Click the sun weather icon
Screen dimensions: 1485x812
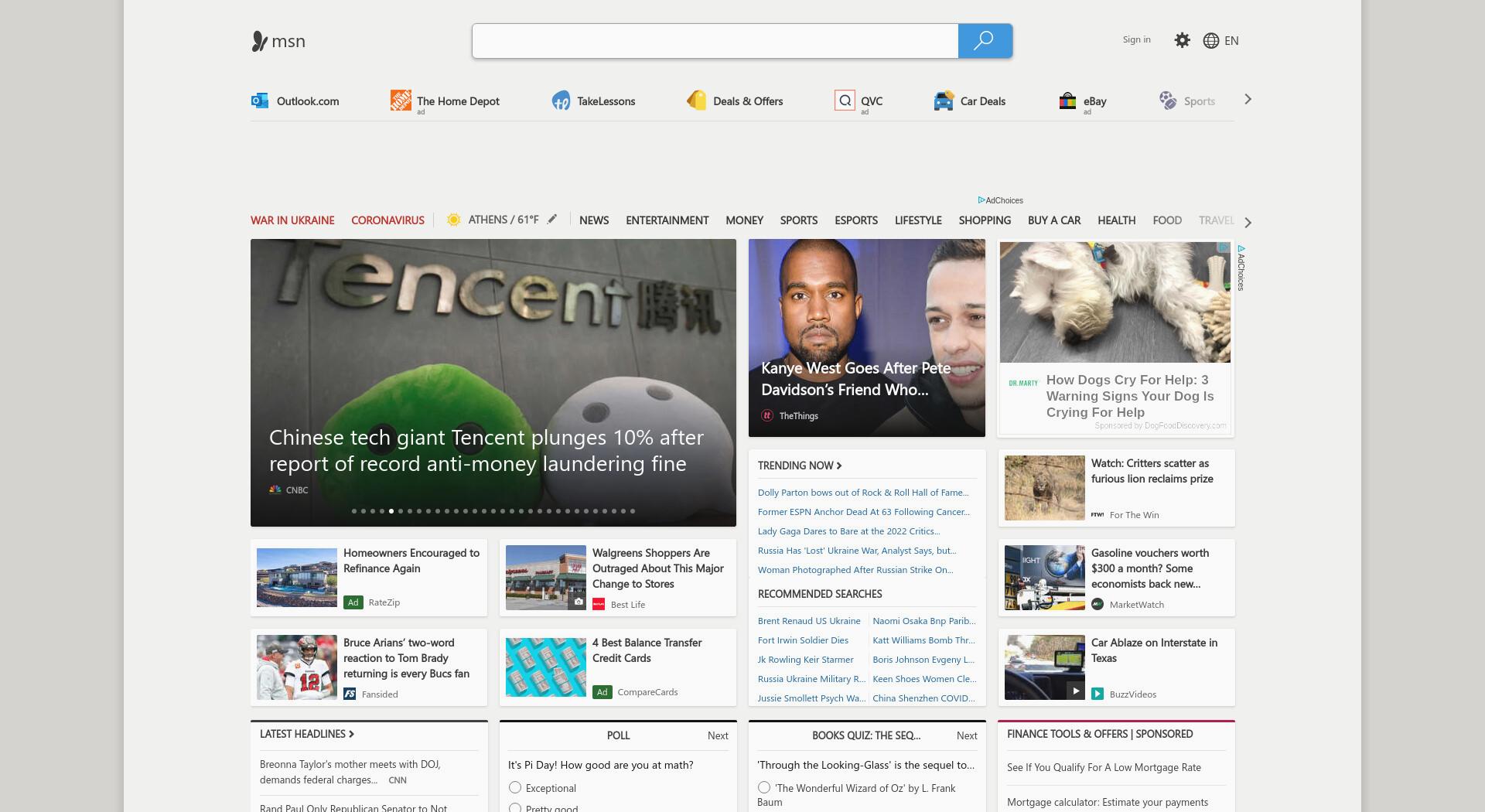454,220
